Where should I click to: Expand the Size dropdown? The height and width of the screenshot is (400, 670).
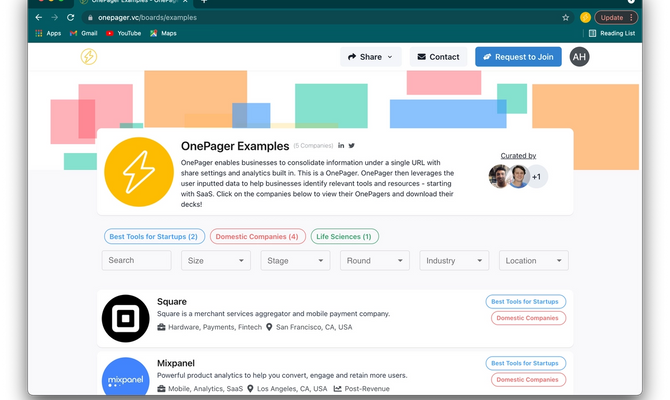click(x=216, y=260)
